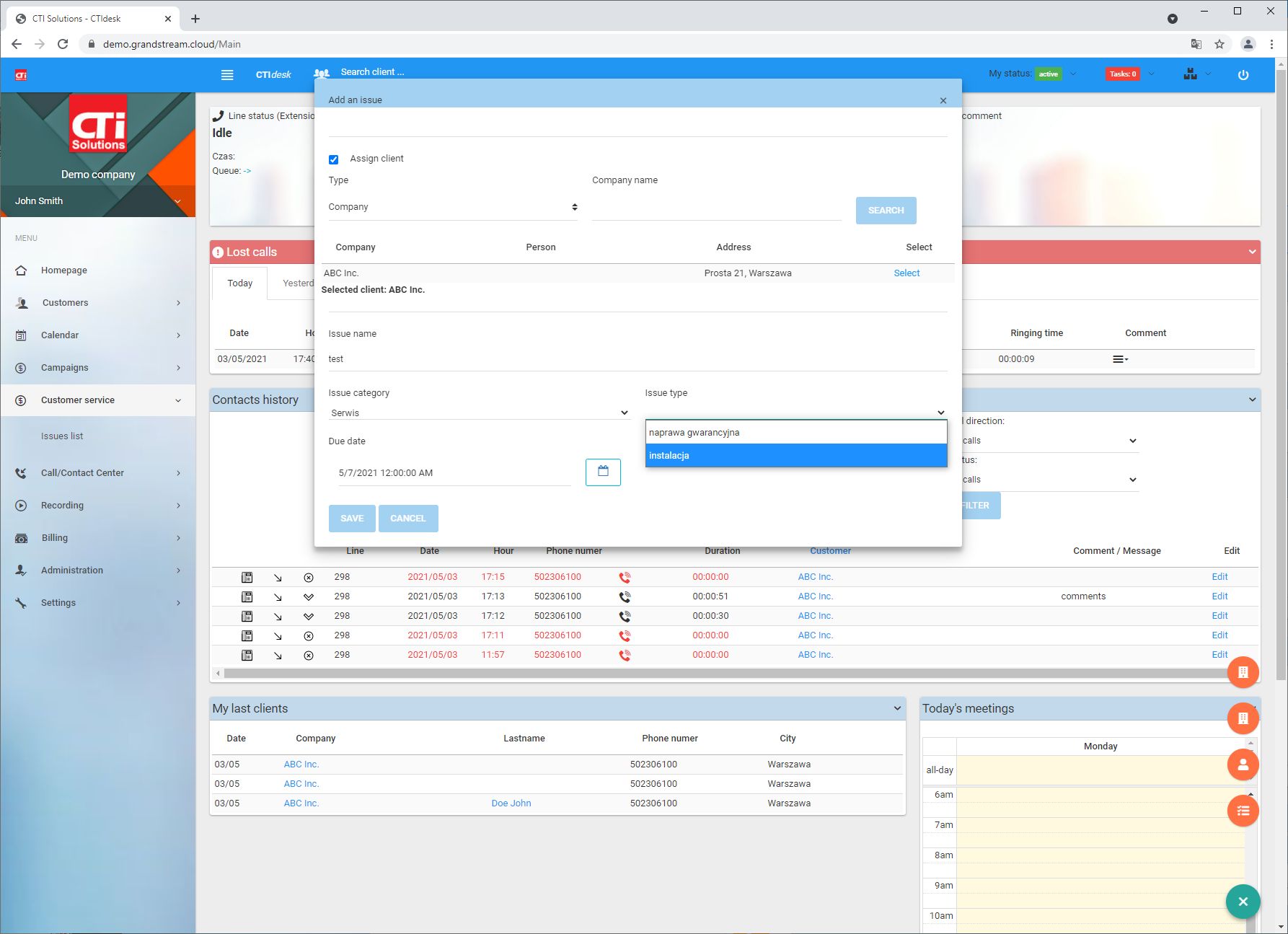Screen dimensions: 1288x934
Task: Bookmark page with browser star icon
Action: [1219, 44]
